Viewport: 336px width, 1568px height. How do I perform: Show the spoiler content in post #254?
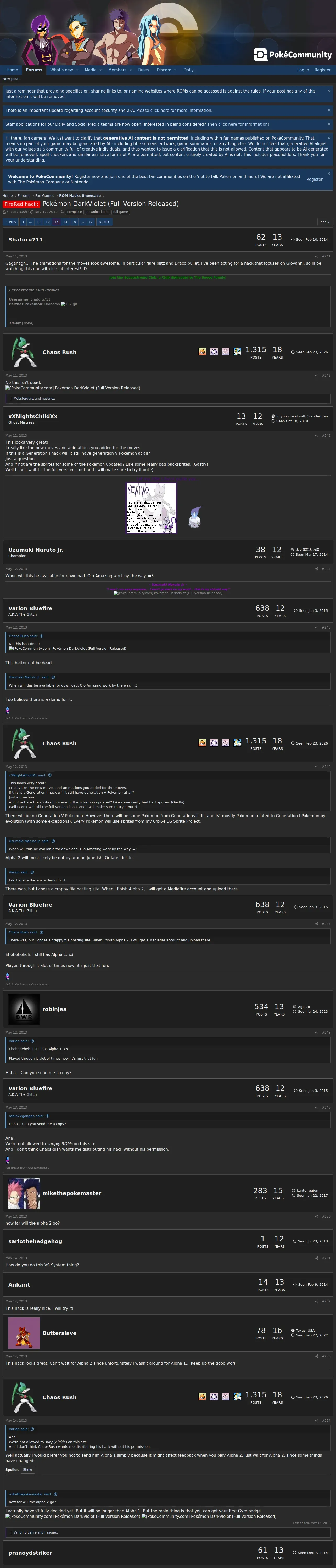click(27, 1469)
